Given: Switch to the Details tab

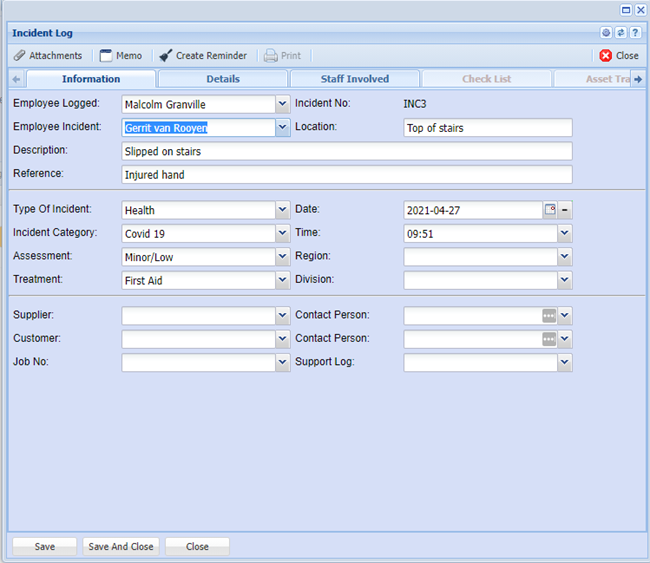Looking at the screenshot, I should (223, 79).
